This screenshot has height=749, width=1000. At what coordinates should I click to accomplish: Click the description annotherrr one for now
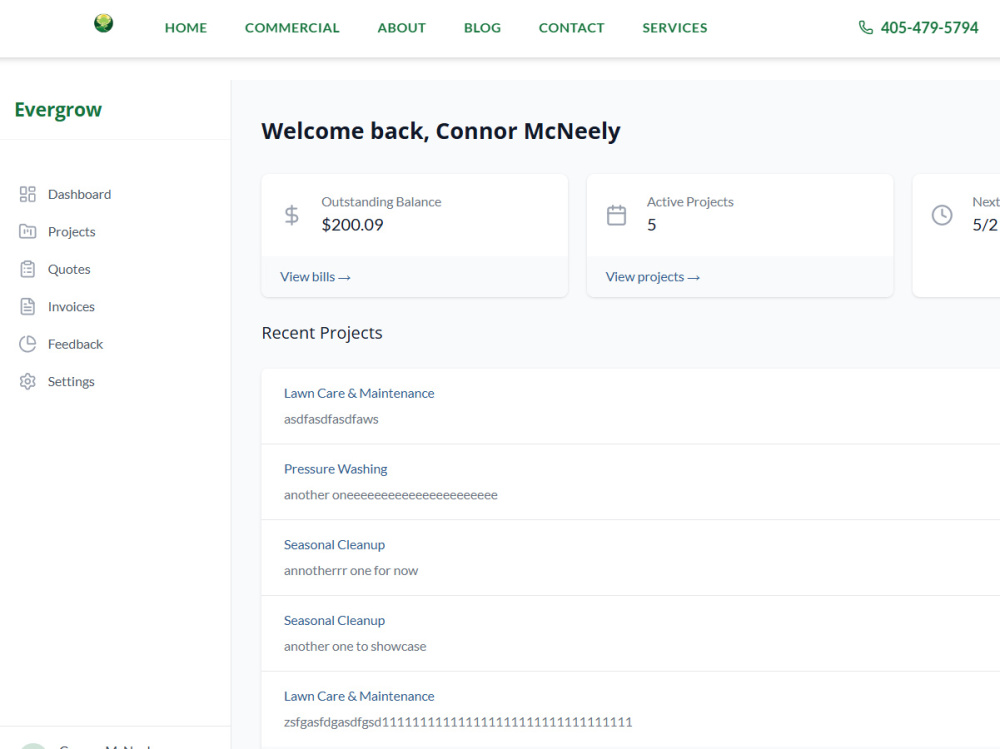click(351, 571)
